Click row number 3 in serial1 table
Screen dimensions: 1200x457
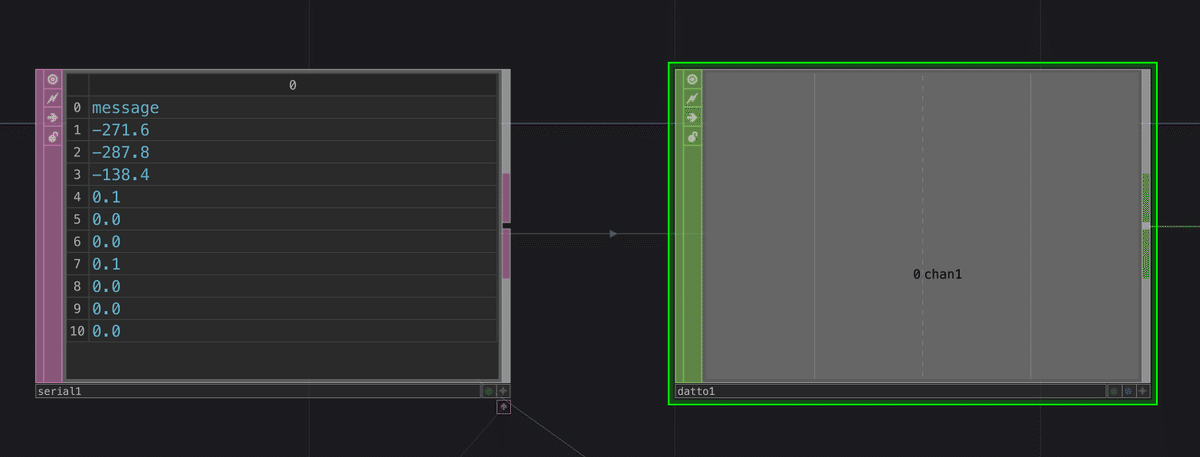pos(78,174)
